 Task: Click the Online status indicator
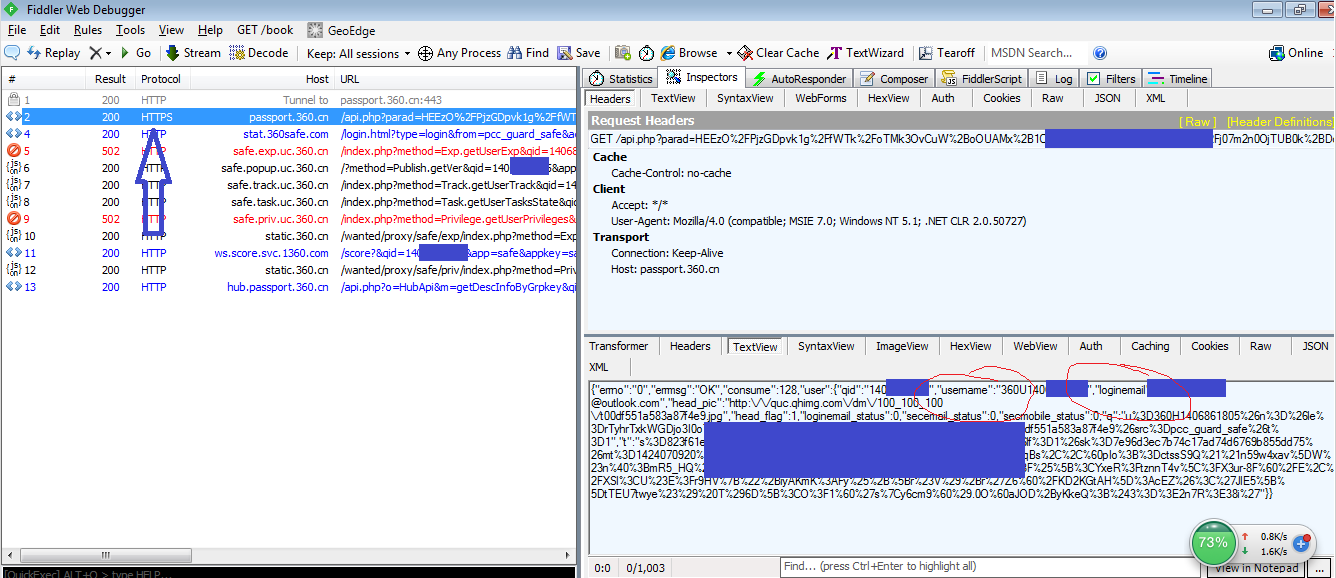[1296, 53]
